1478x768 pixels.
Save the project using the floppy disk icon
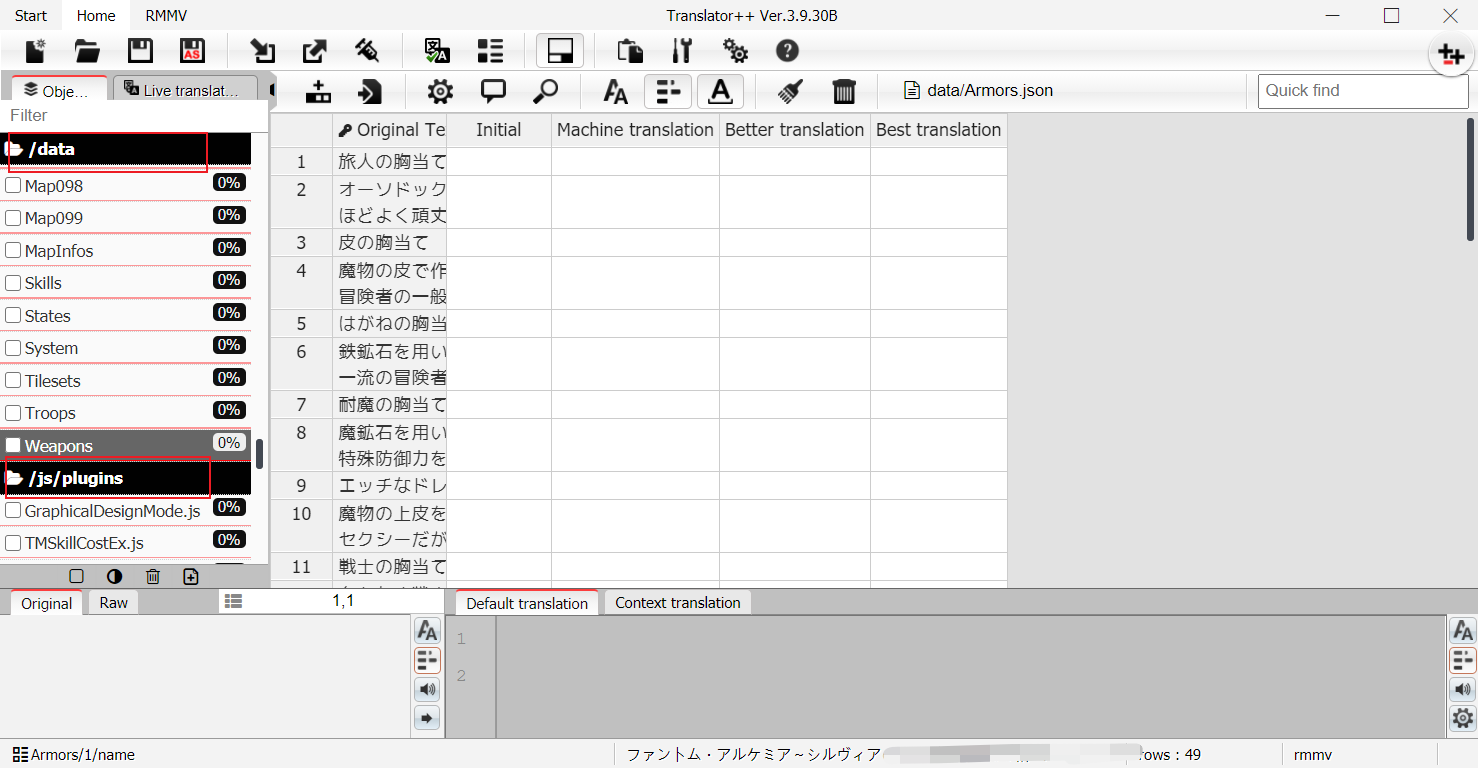pos(140,50)
